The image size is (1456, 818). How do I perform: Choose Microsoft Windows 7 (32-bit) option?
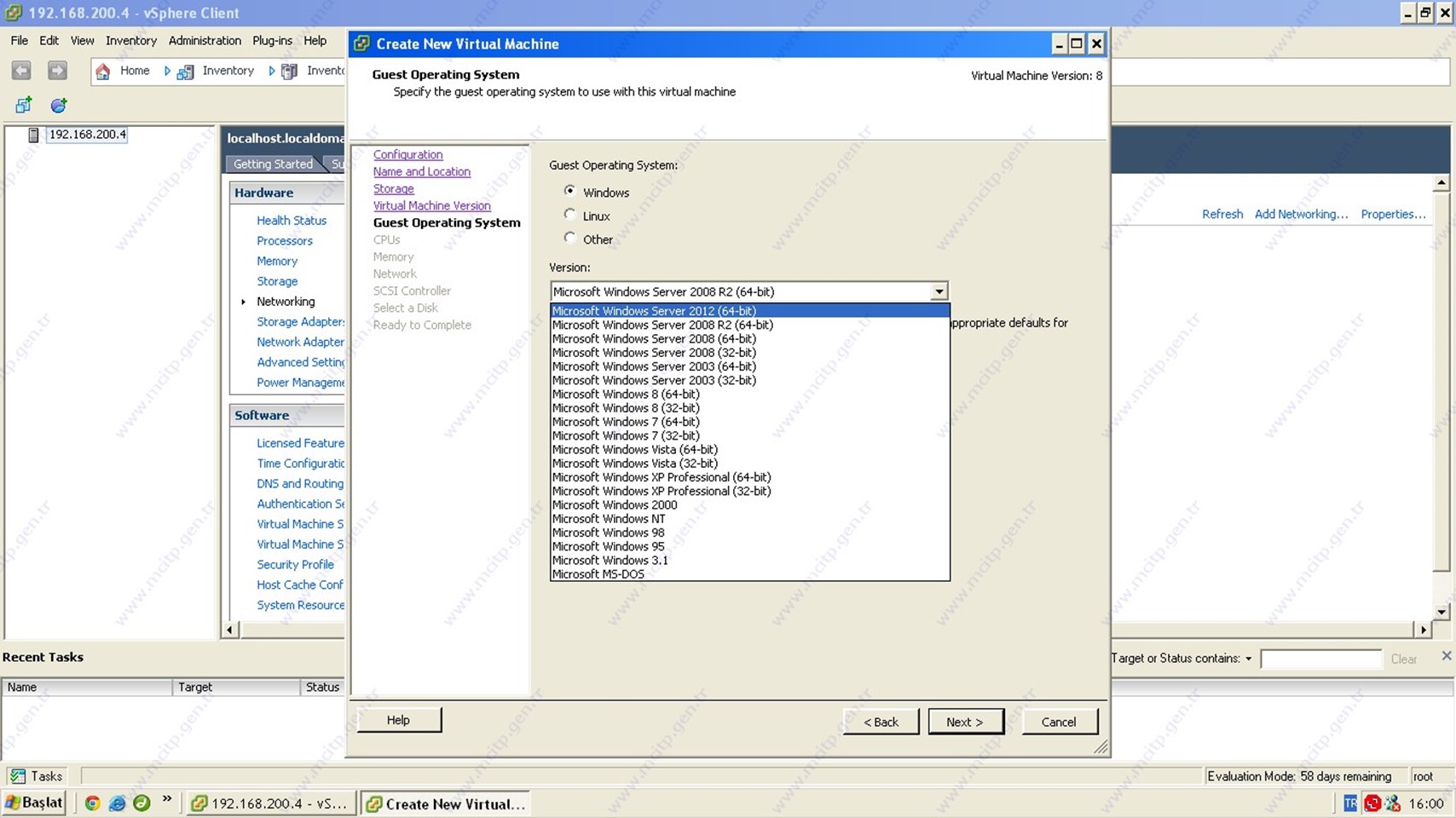[749, 435]
